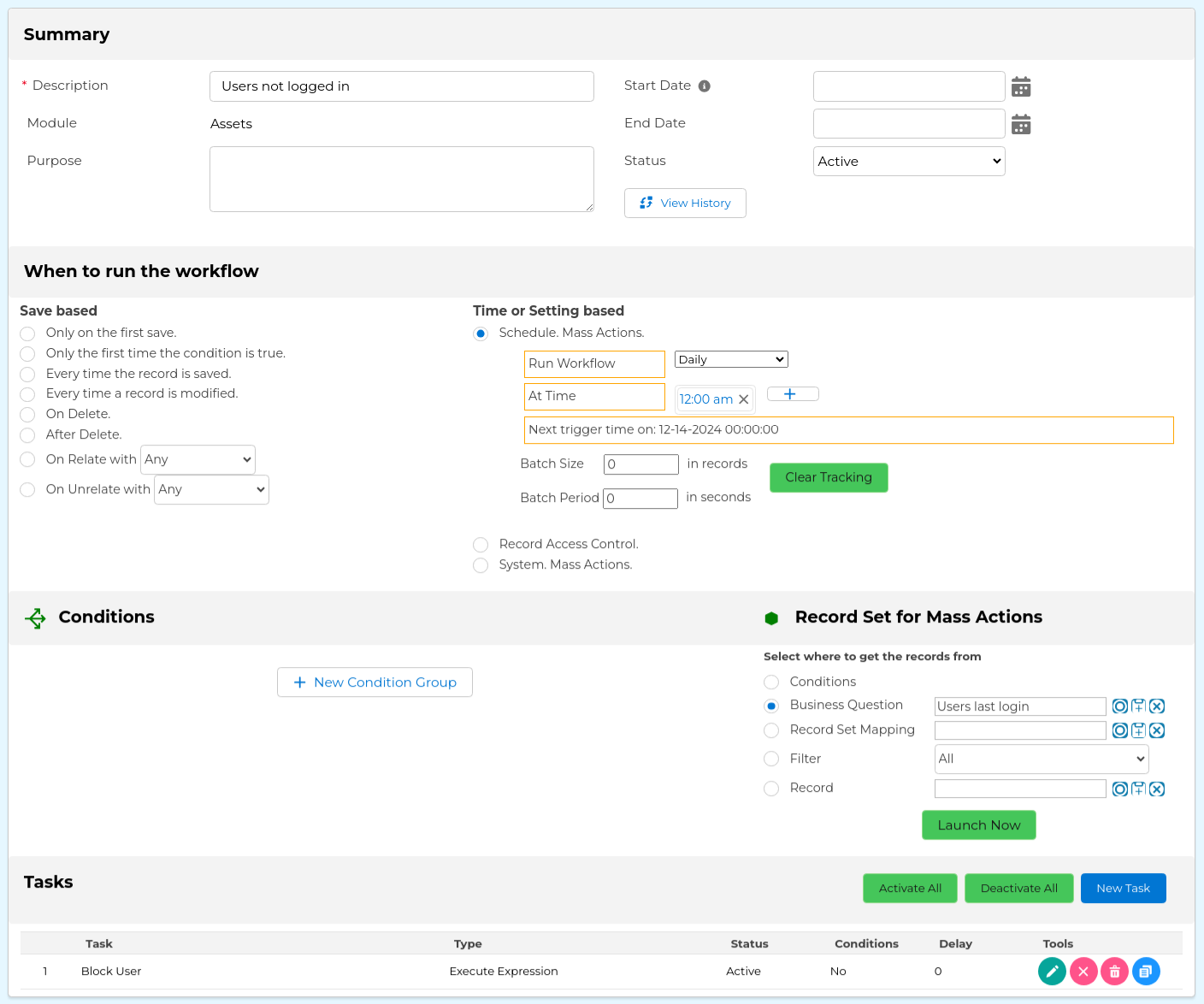The width and height of the screenshot is (1204, 1004).
Task: Deactivate the Block User task with X icon
Action: pos(1083,972)
